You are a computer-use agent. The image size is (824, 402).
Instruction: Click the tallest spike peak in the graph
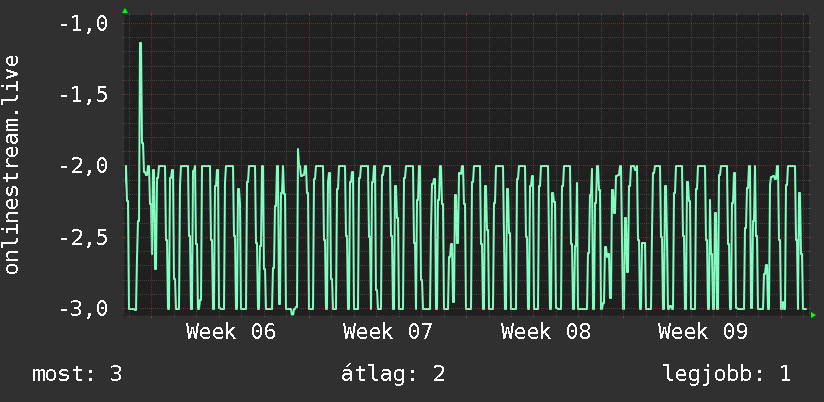(x=140, y=43)
